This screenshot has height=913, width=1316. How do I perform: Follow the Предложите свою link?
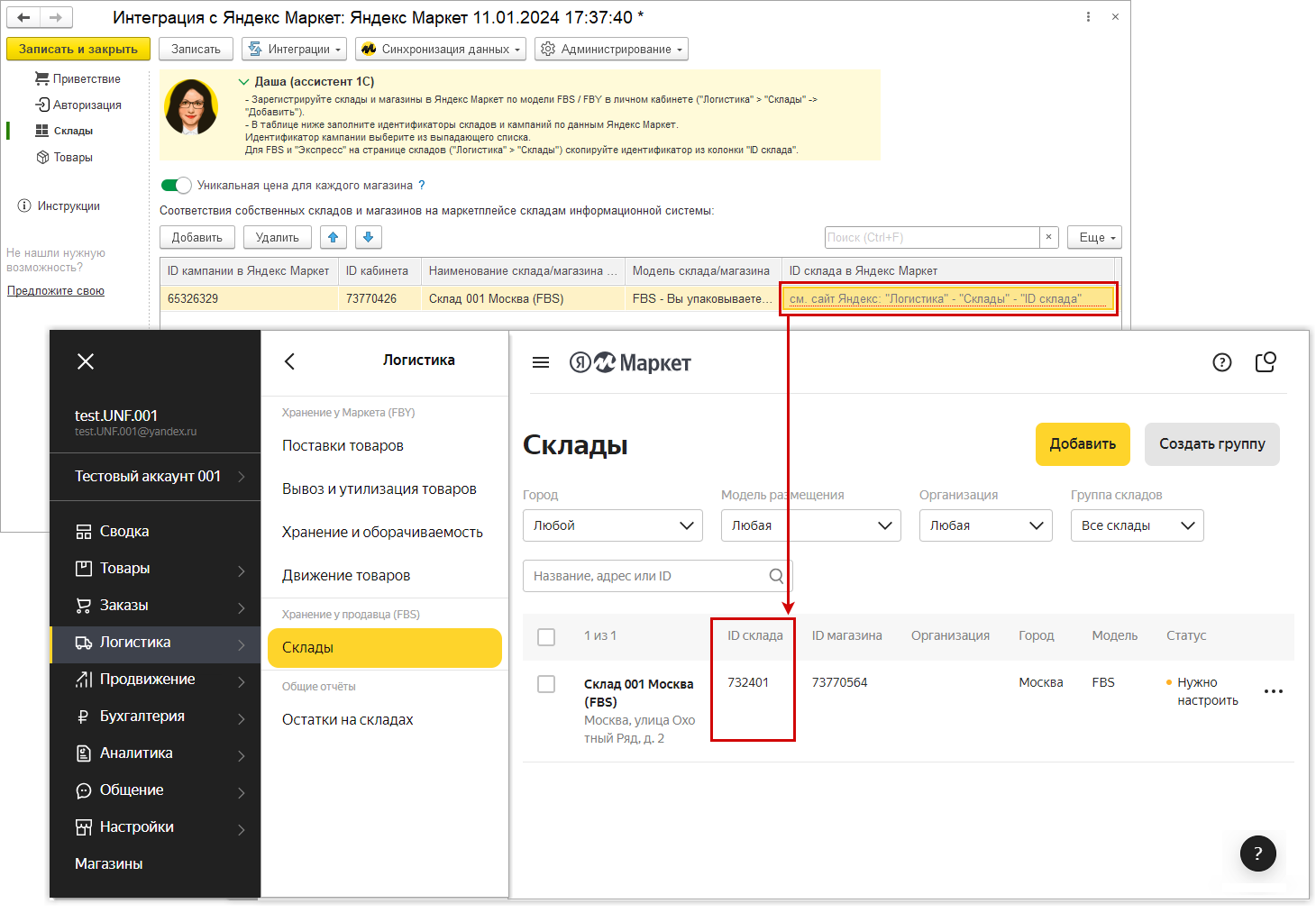click(56, 290)
